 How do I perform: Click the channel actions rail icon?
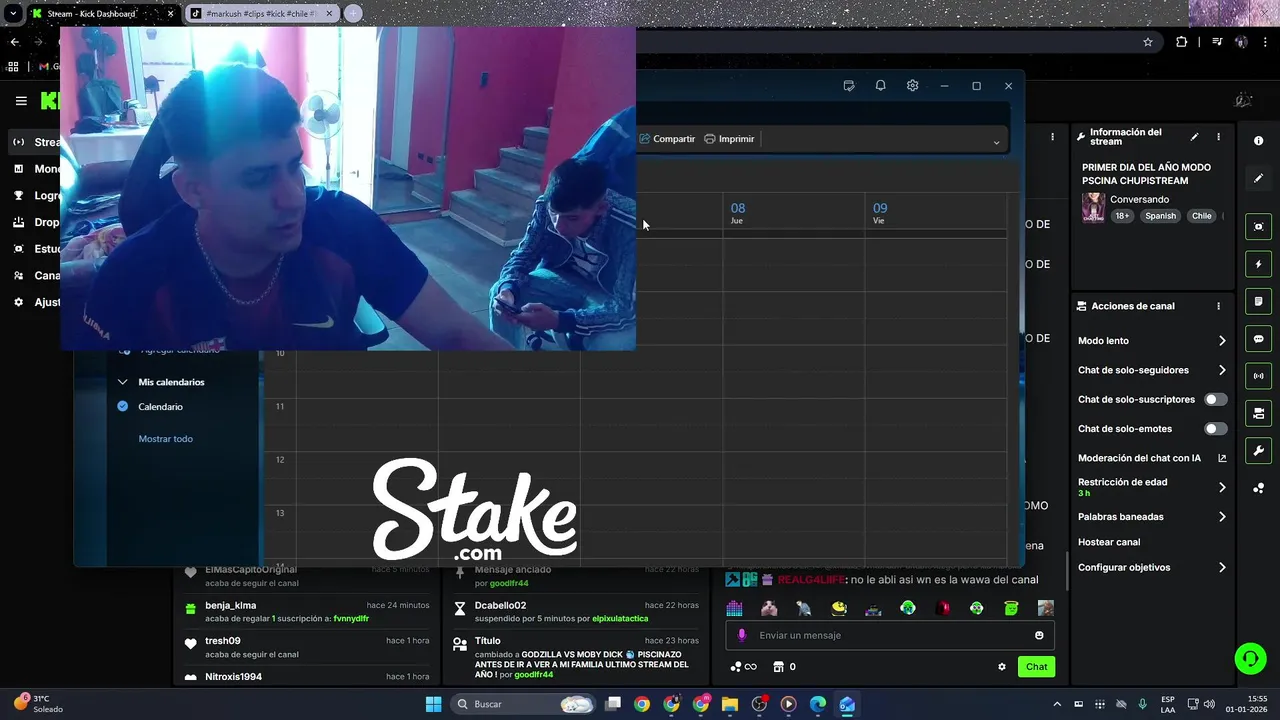pos(1258,413)
